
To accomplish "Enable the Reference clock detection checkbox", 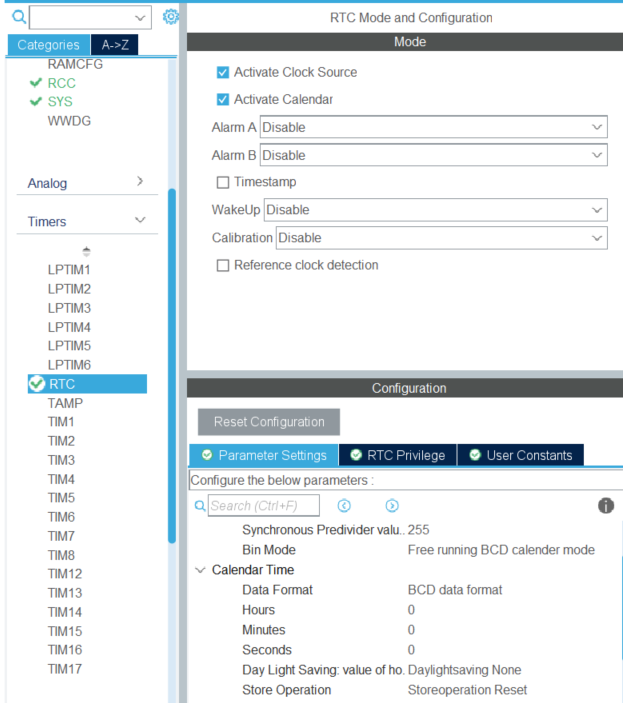I will [x=223, y=265].
